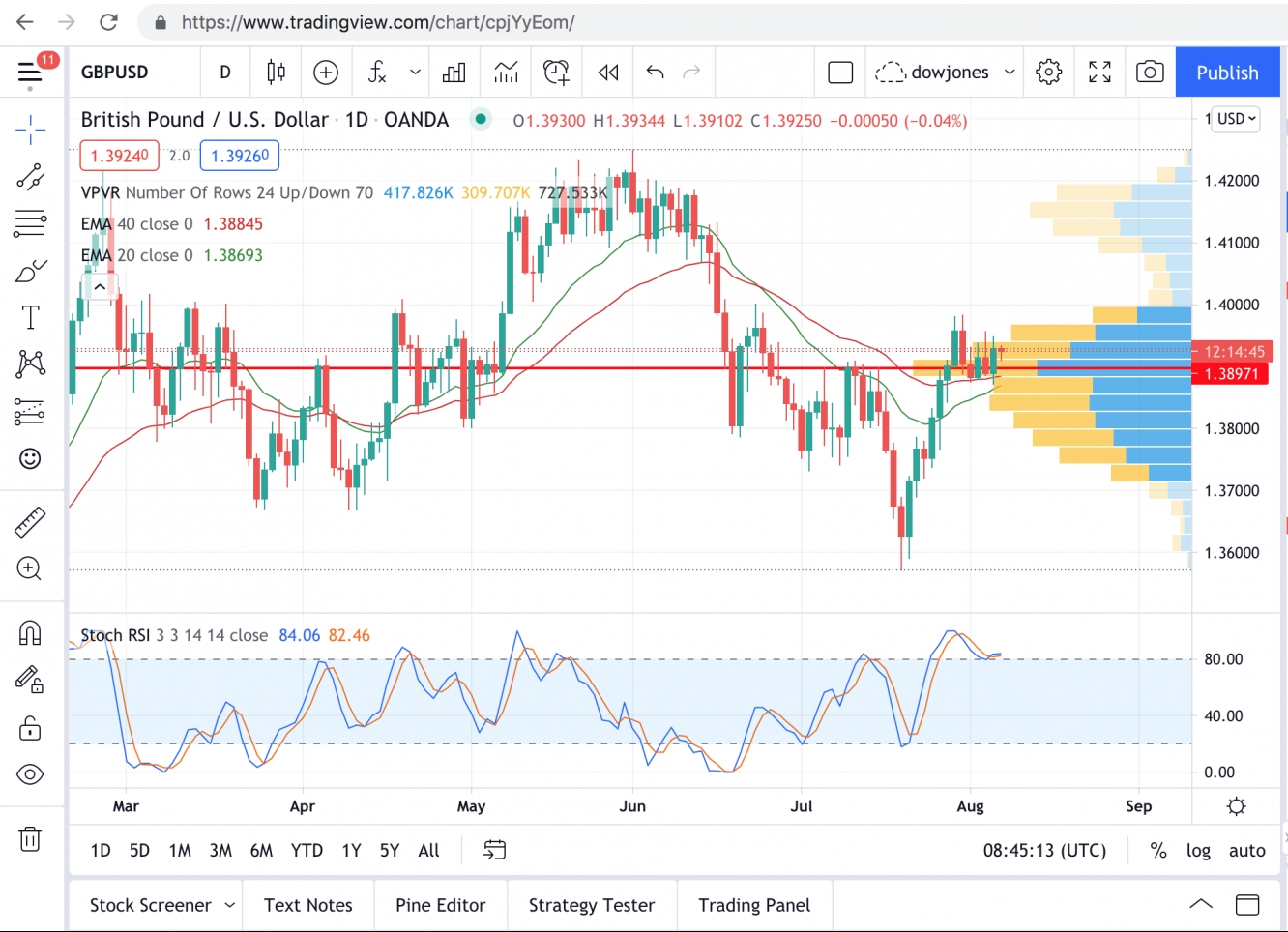Collapse the indicator legend with the chevron
Viewport: 1288px width, 932px height.
[x=100, y=286]
